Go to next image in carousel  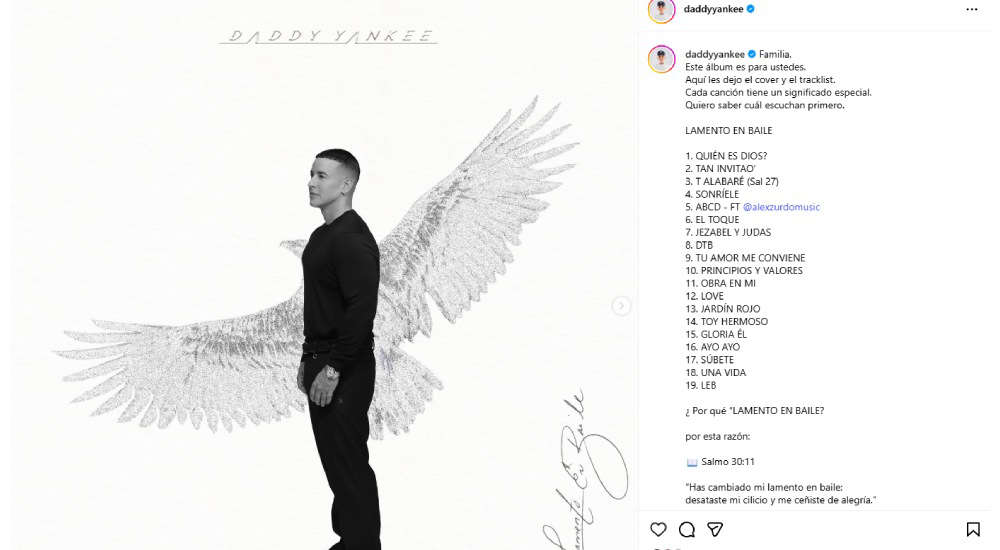tap(621, 306)
